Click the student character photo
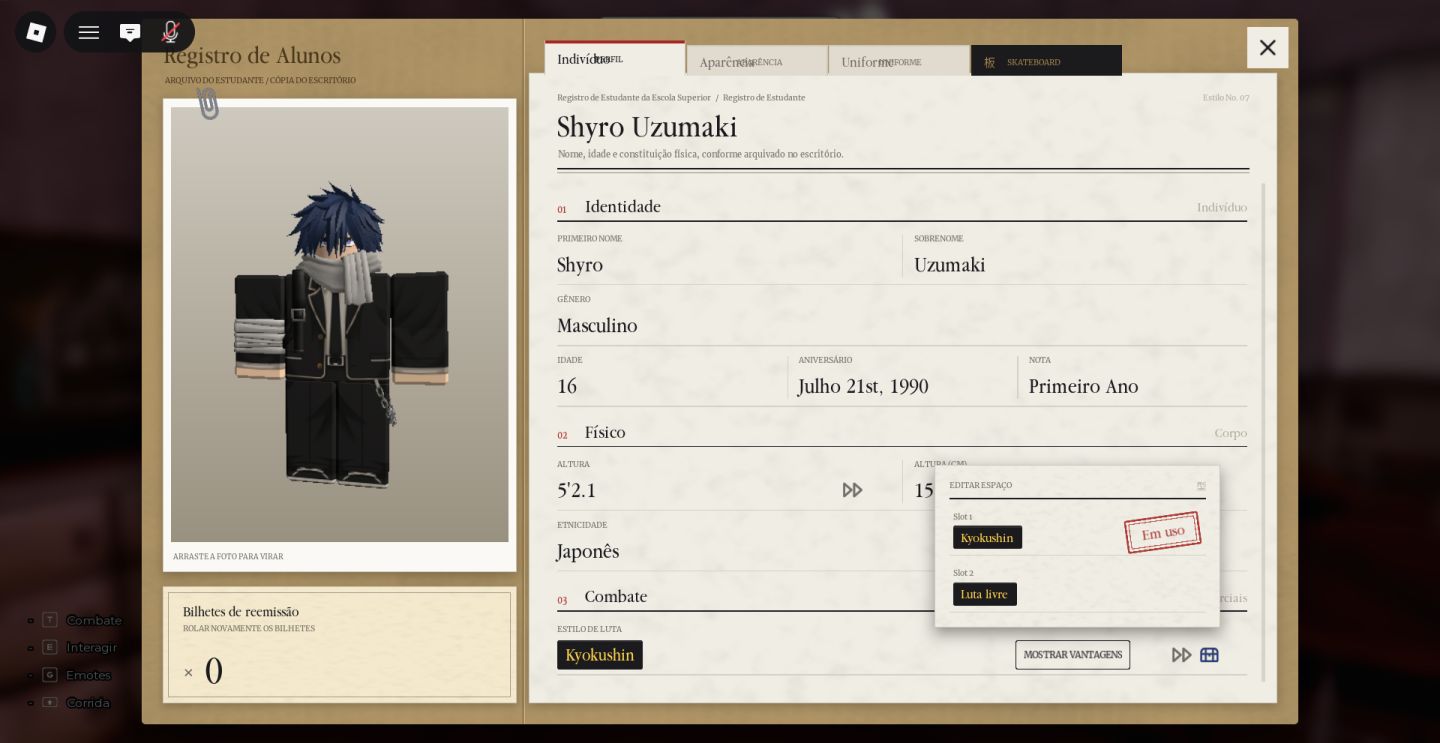1440x743 pixels. [339, 324]
